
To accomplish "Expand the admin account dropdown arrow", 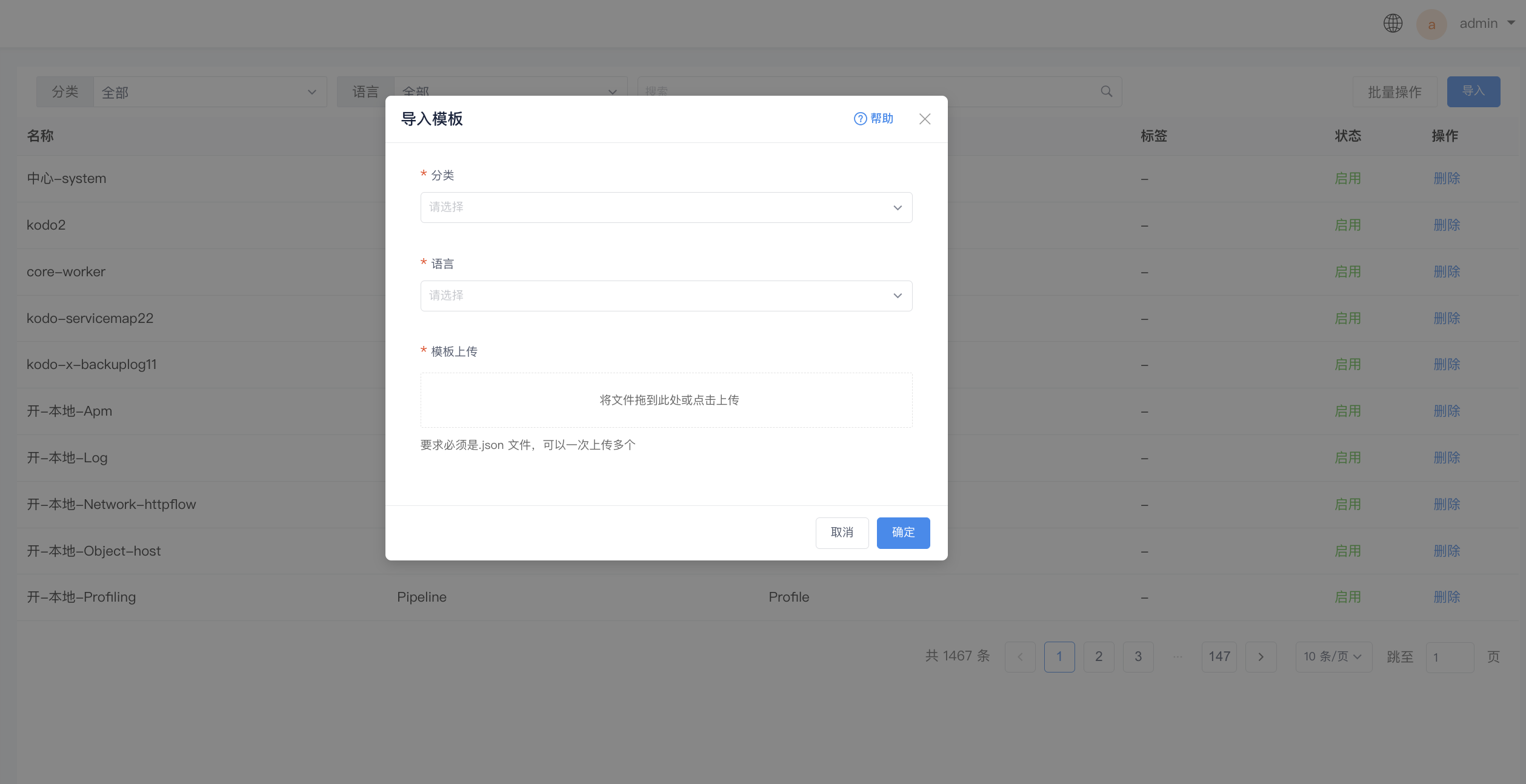I will coord(1511,23).
